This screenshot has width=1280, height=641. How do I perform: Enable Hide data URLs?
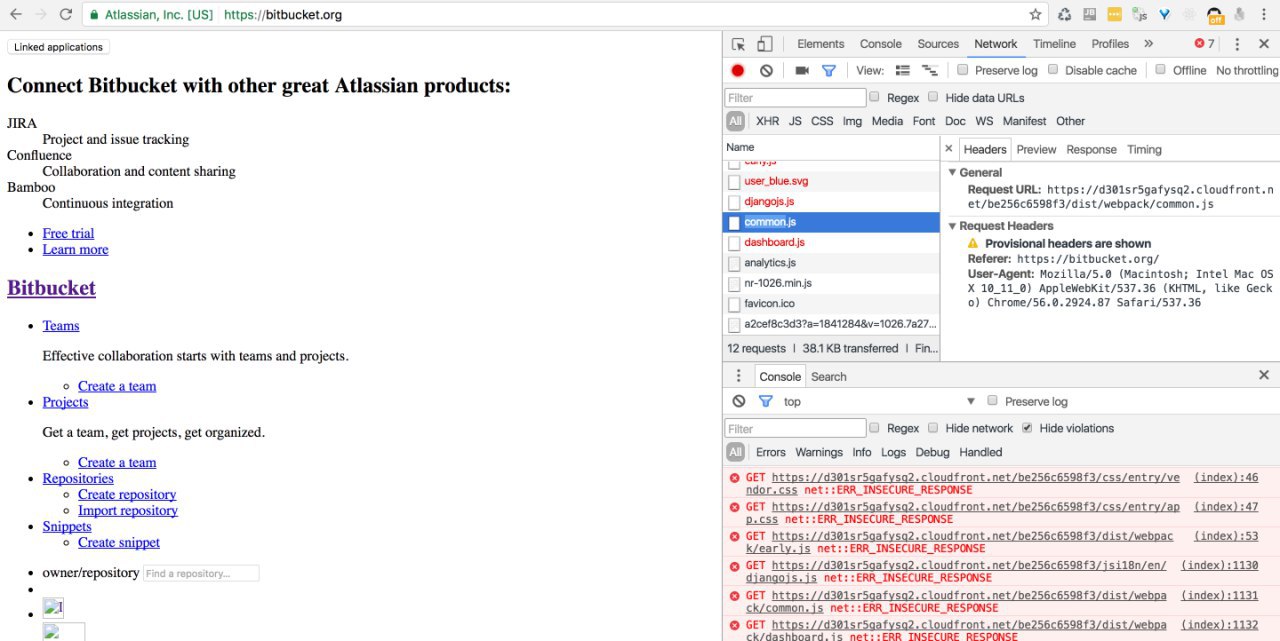933,97
